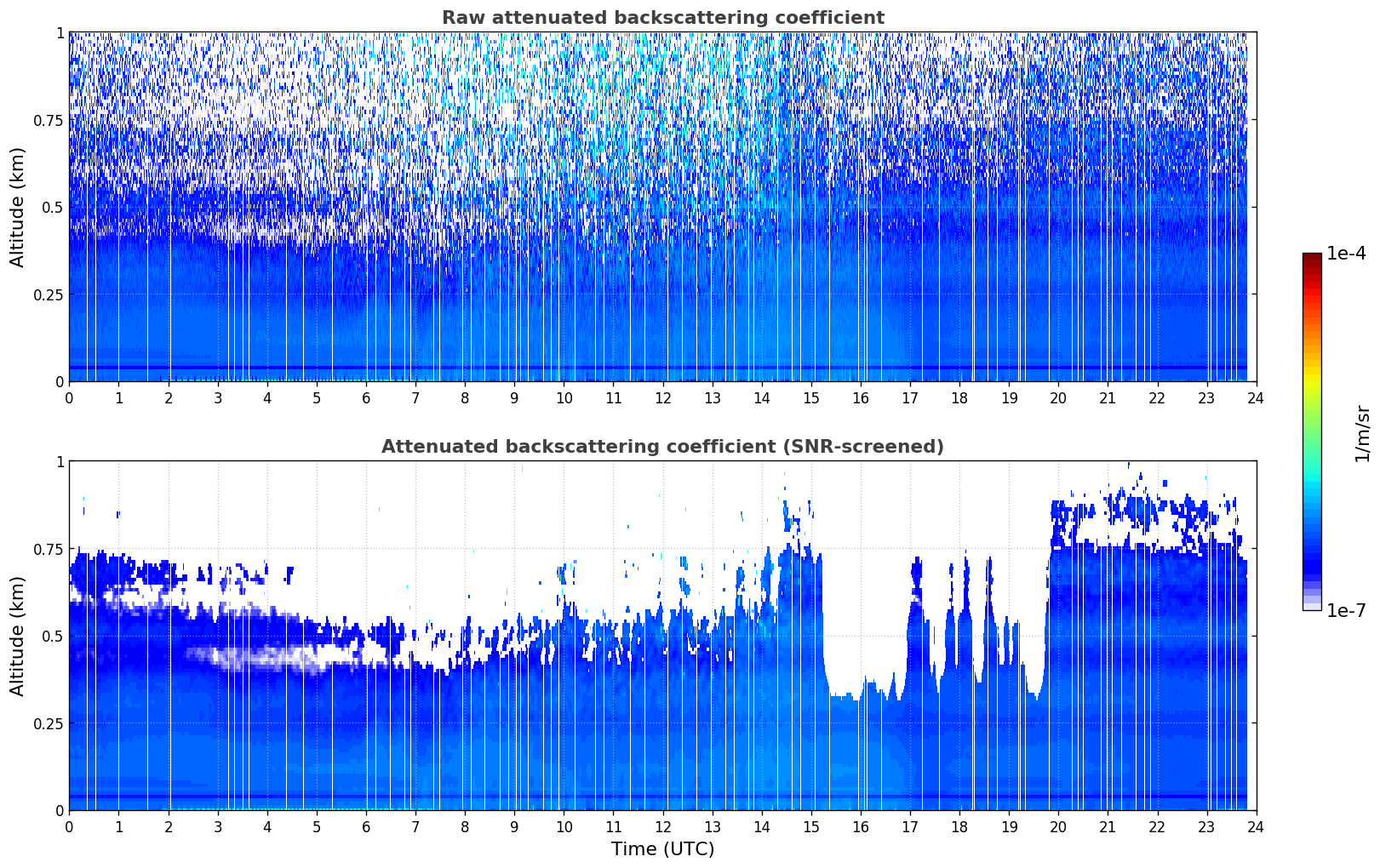This screenshot has height=868, width=1380.
Task: Click the "1e-4" colorbar maximum label
Action: coord(1346,254)
